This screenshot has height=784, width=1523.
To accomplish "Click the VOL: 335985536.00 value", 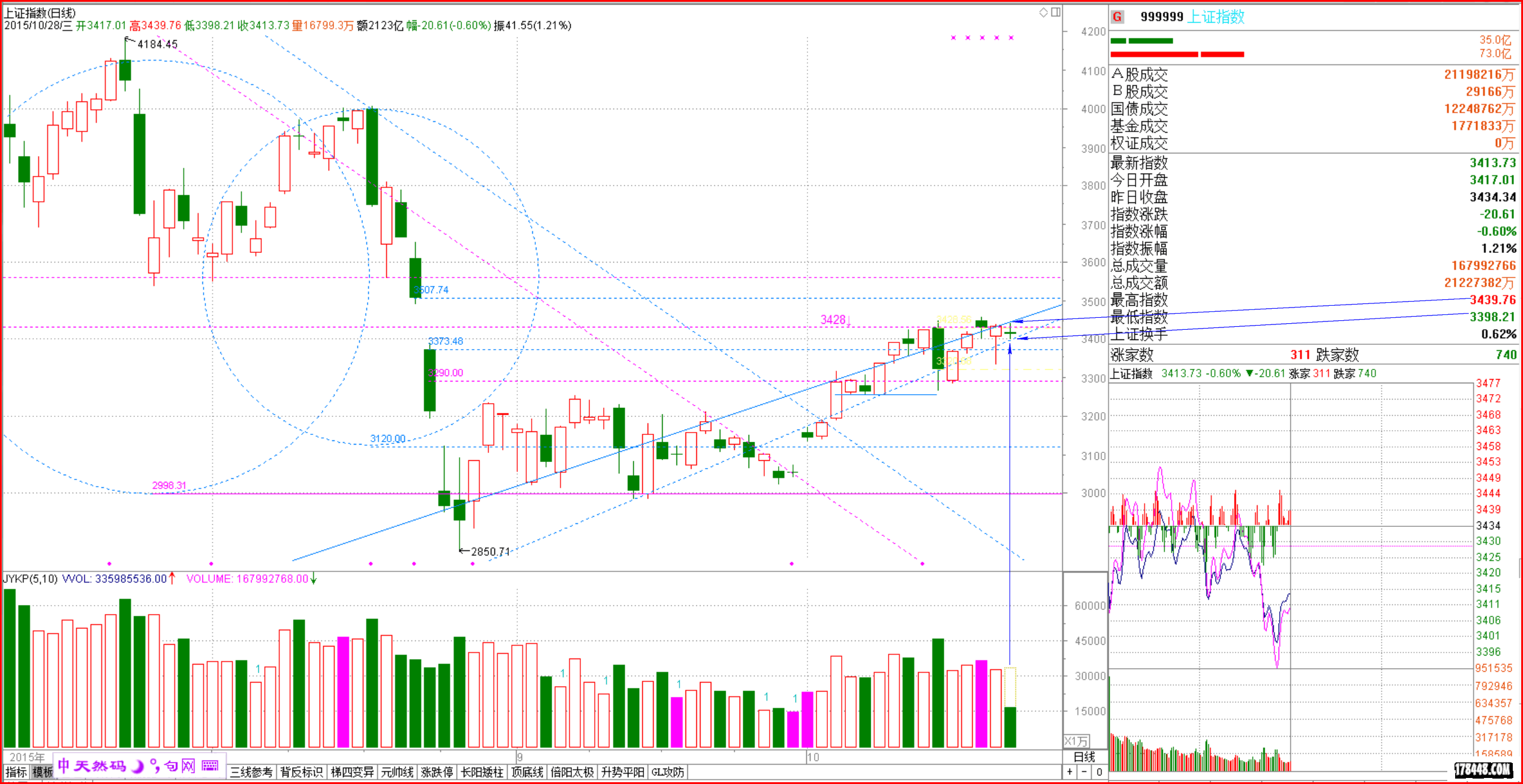I will (115, 579).
